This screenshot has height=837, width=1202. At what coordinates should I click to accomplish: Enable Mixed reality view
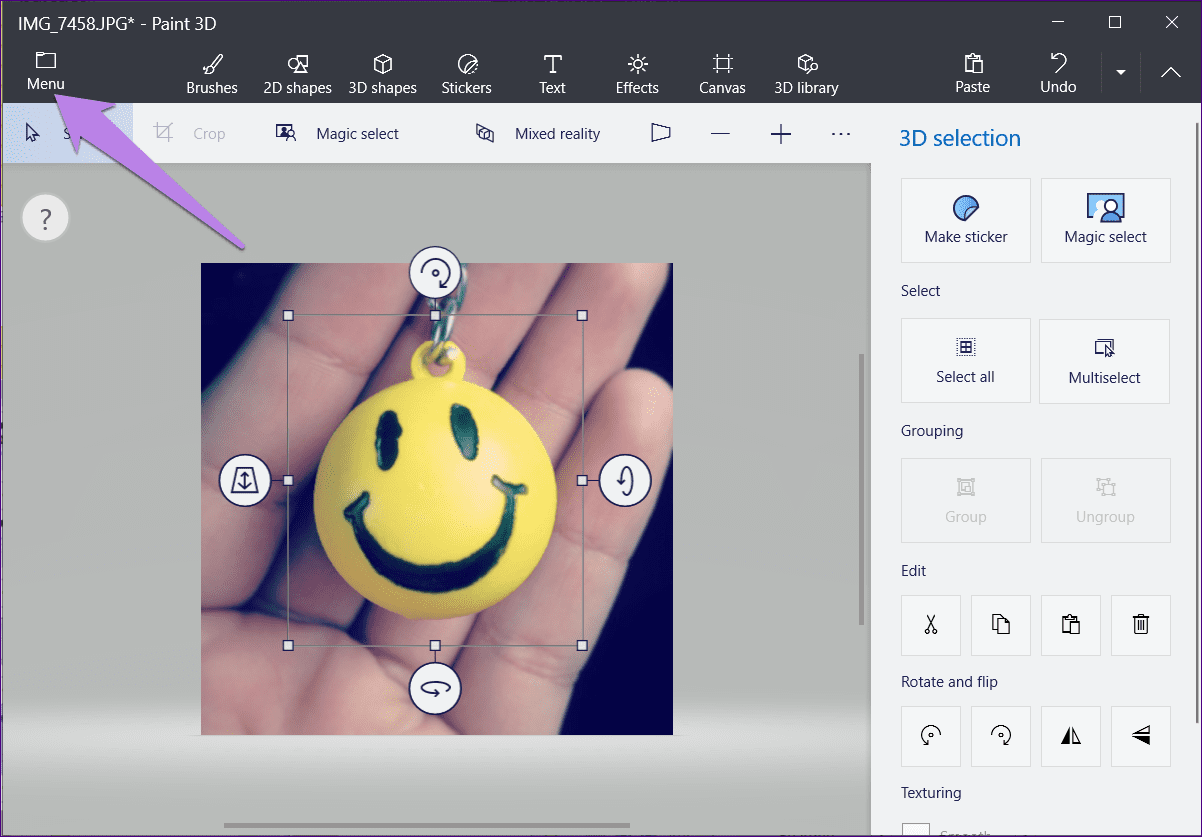click(x=538, y=133)
